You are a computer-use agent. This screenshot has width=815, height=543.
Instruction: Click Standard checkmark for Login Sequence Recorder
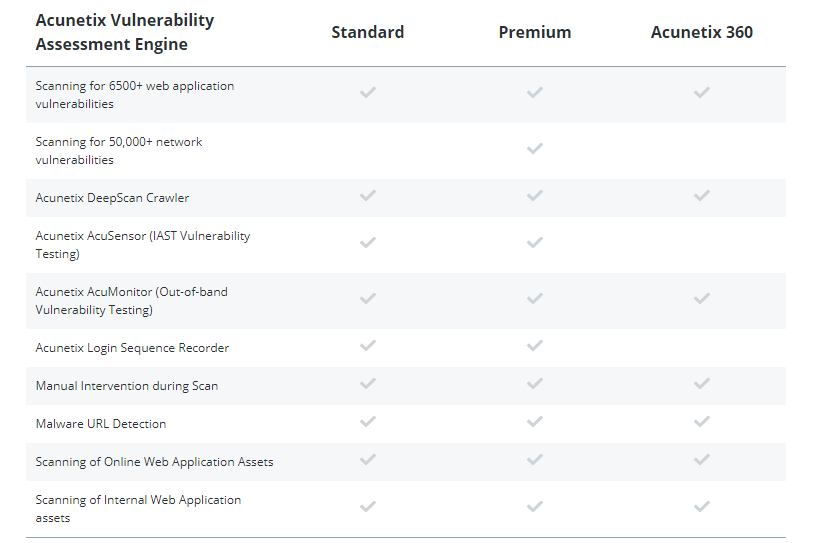coord(367,346)
